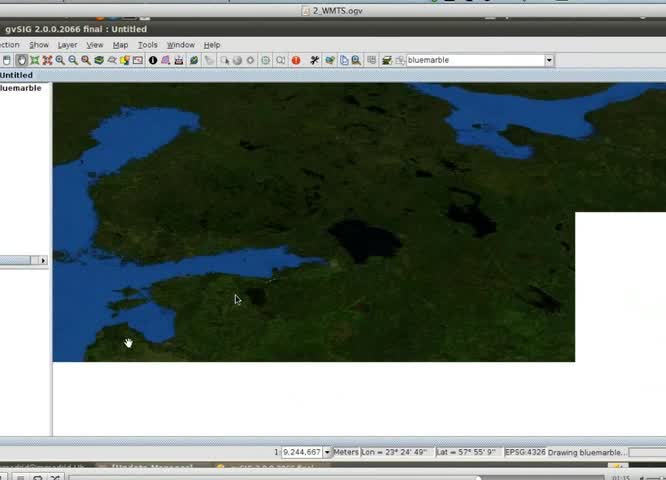Select the bluemarble layer in the legend
Viewport: 666px width, 480px height.
(21, 88)
